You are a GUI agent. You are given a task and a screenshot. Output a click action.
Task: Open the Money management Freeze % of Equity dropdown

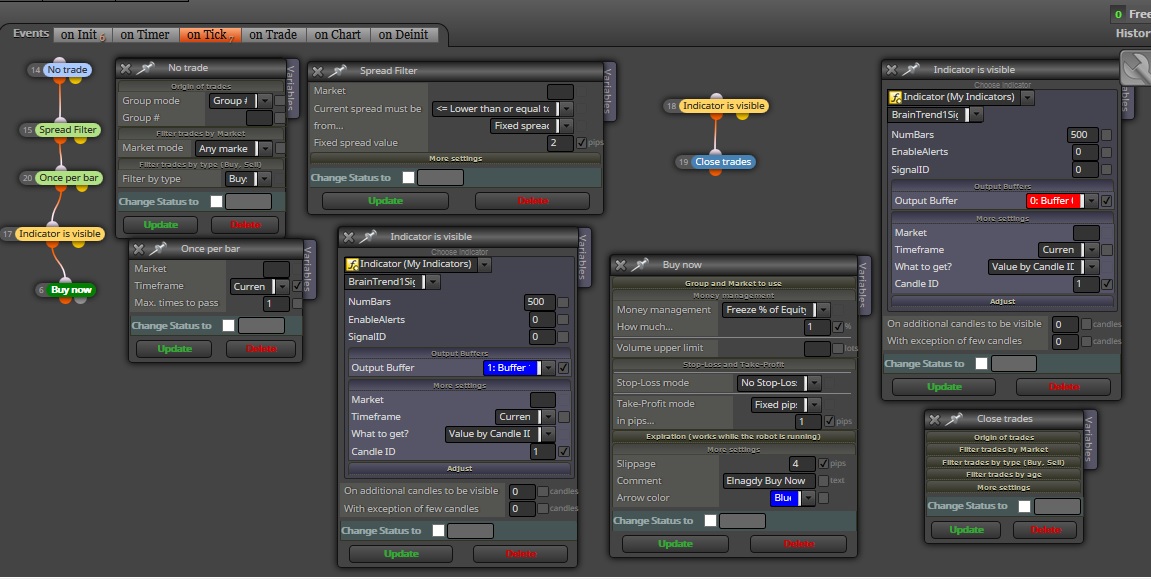[776, 310]
